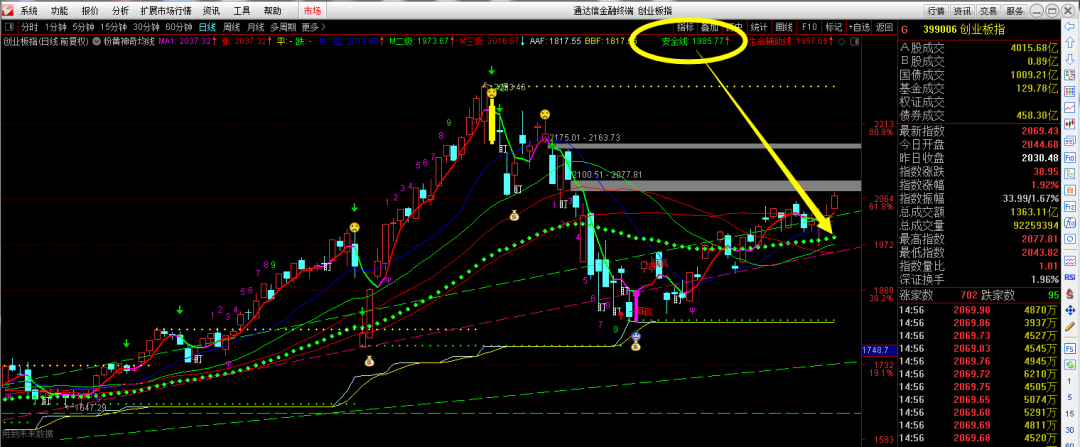Click the 指标 toolbar button
The image size is (1080, 447).
pyautogui.click(x=685, y=27)
